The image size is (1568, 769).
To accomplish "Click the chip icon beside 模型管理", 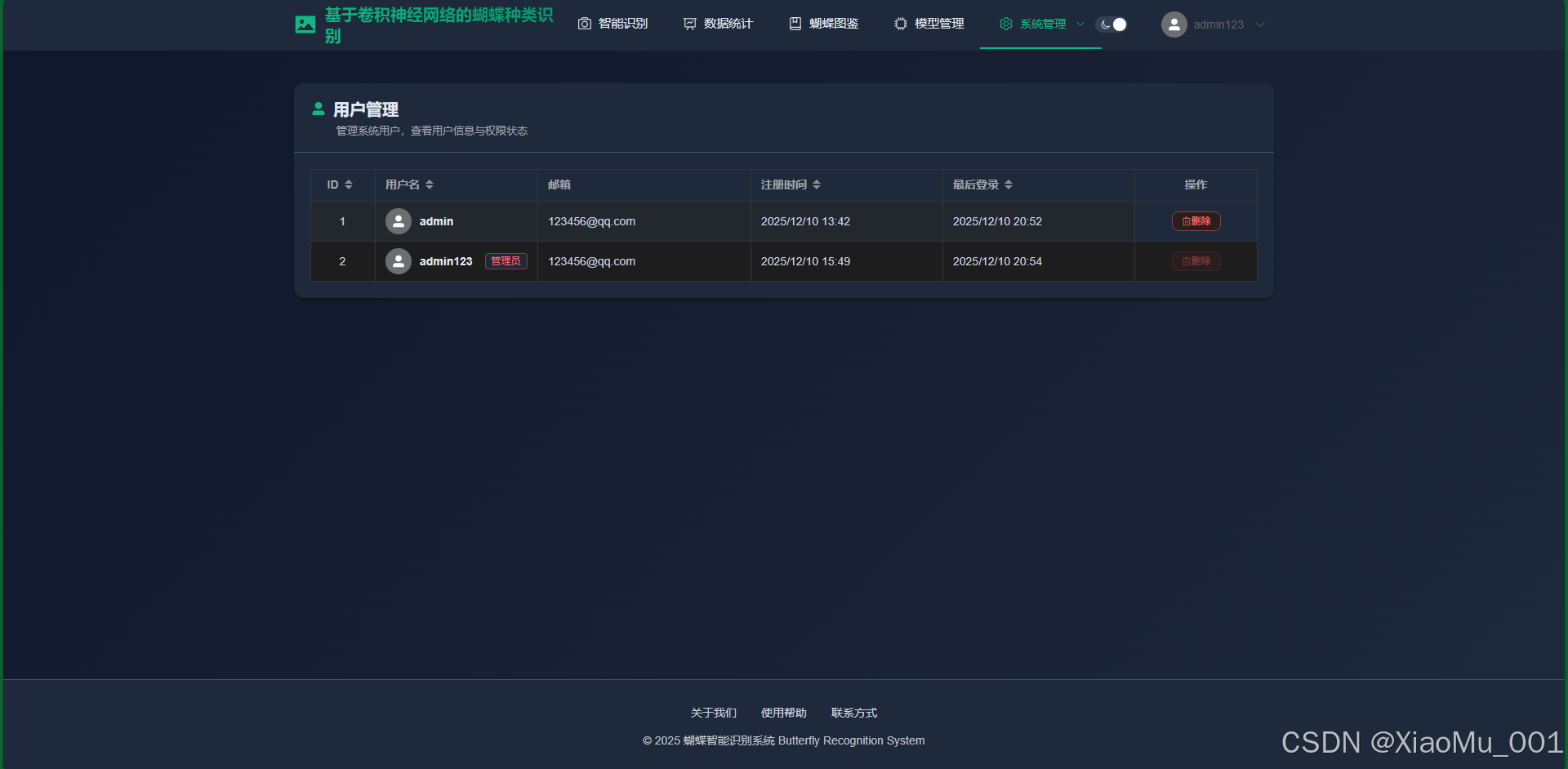I will click(x=901, y=24).
